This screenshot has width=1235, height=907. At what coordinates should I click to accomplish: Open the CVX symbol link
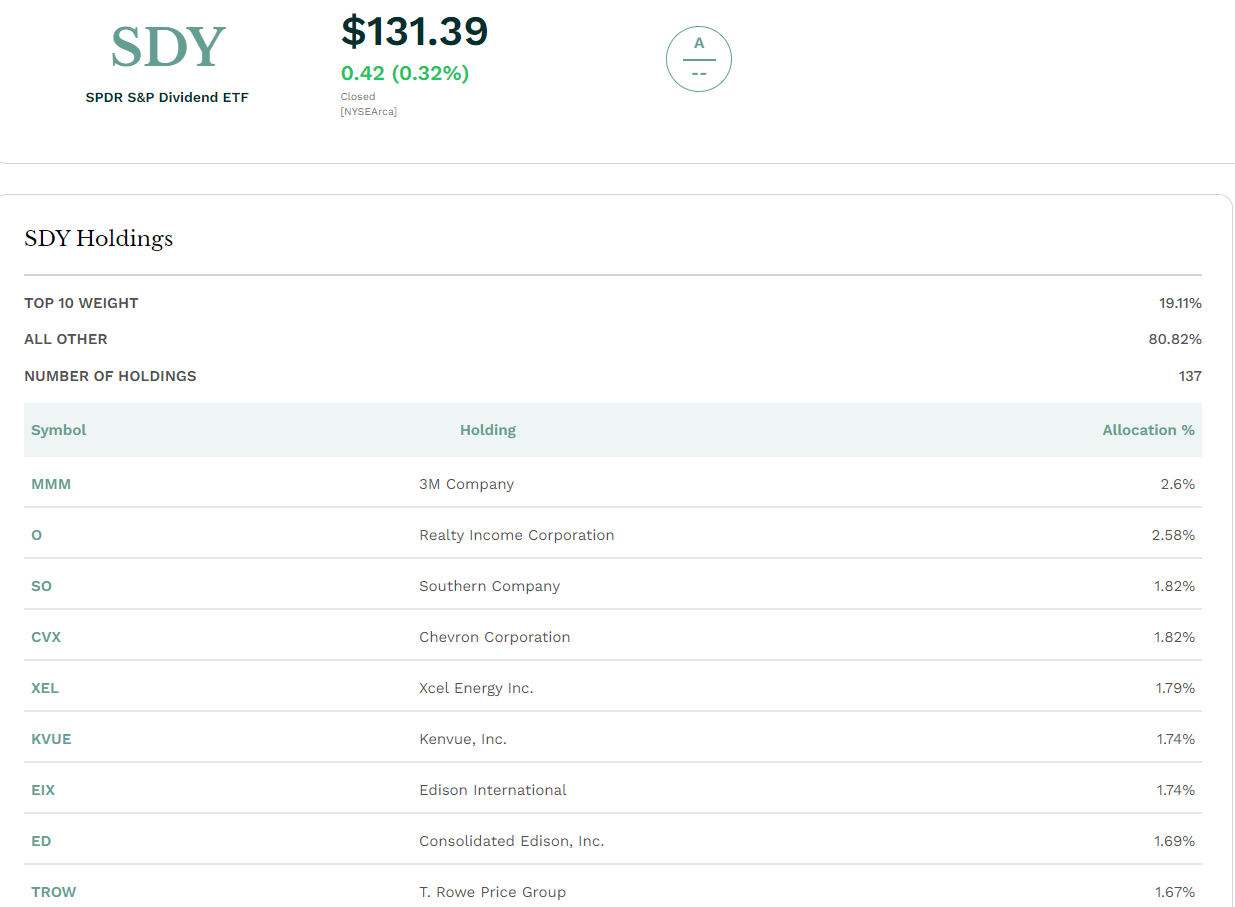click(46, 637)
